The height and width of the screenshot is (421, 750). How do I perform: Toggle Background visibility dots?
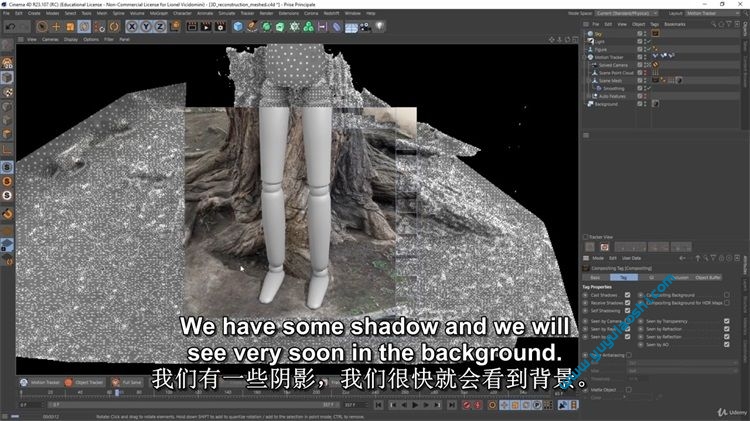pos(645,104)
